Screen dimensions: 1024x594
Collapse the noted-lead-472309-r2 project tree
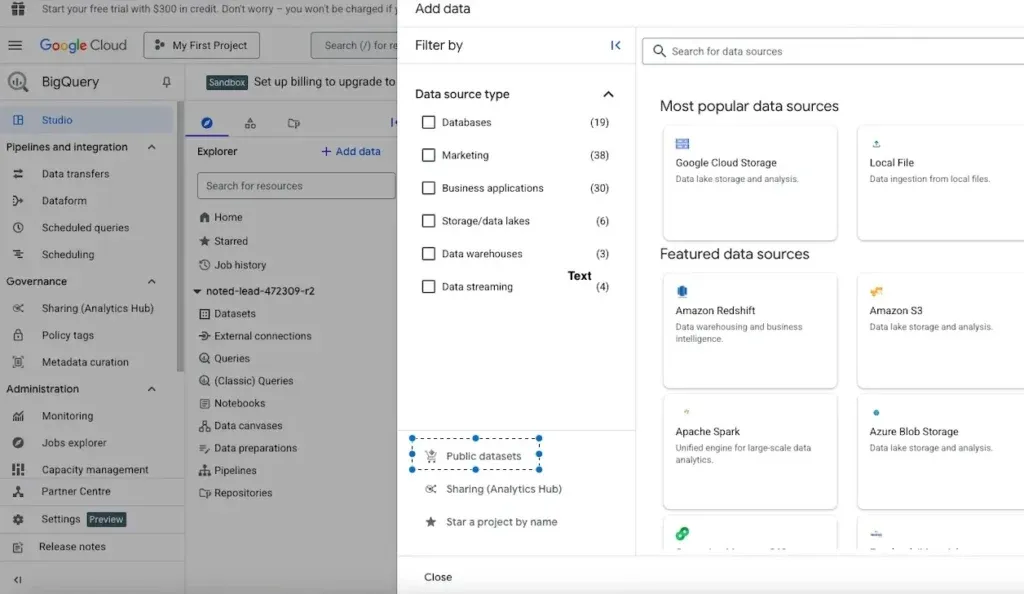point(198,291)
